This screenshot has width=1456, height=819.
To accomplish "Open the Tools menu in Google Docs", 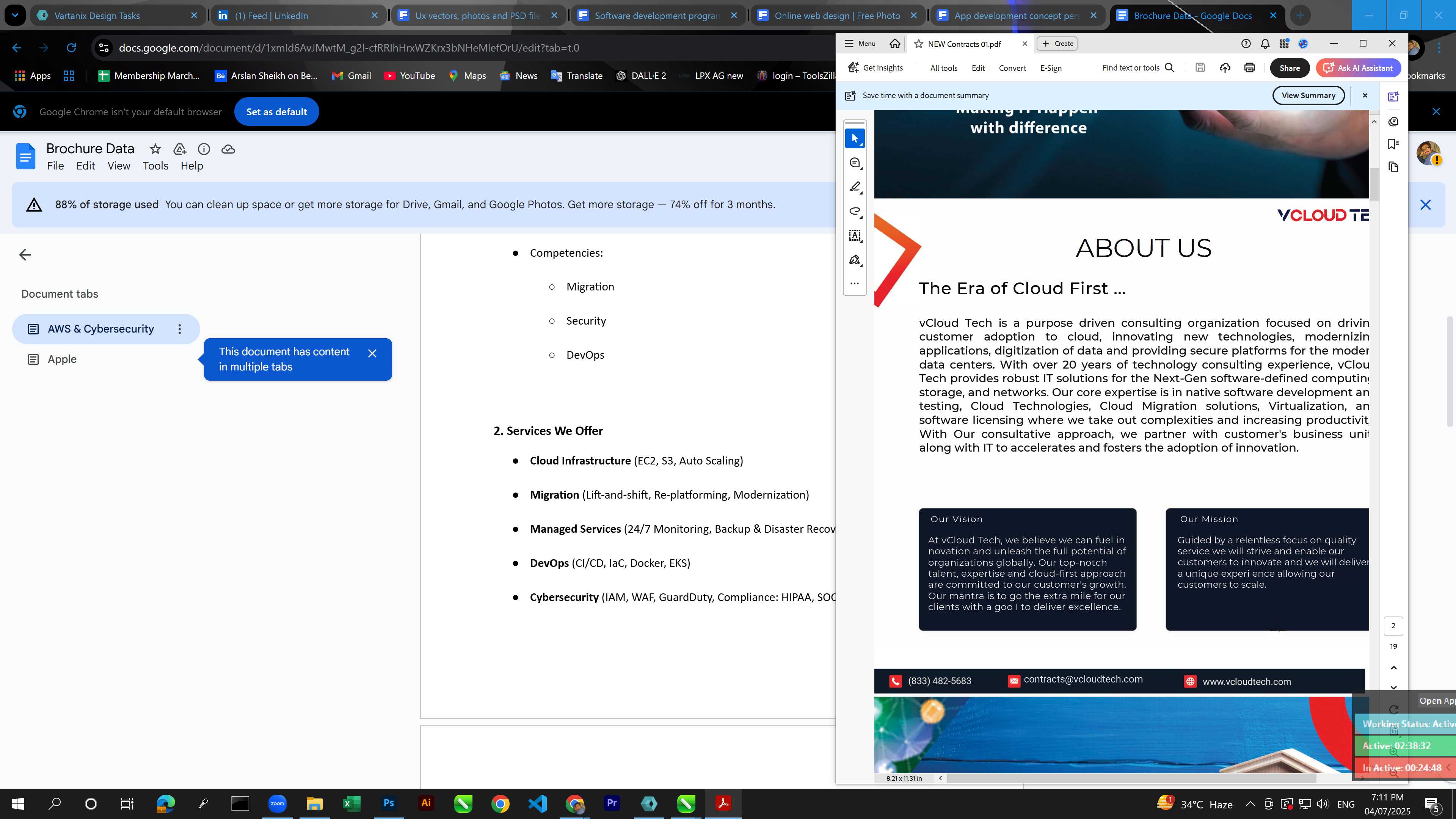I will (x=155, y=166).
